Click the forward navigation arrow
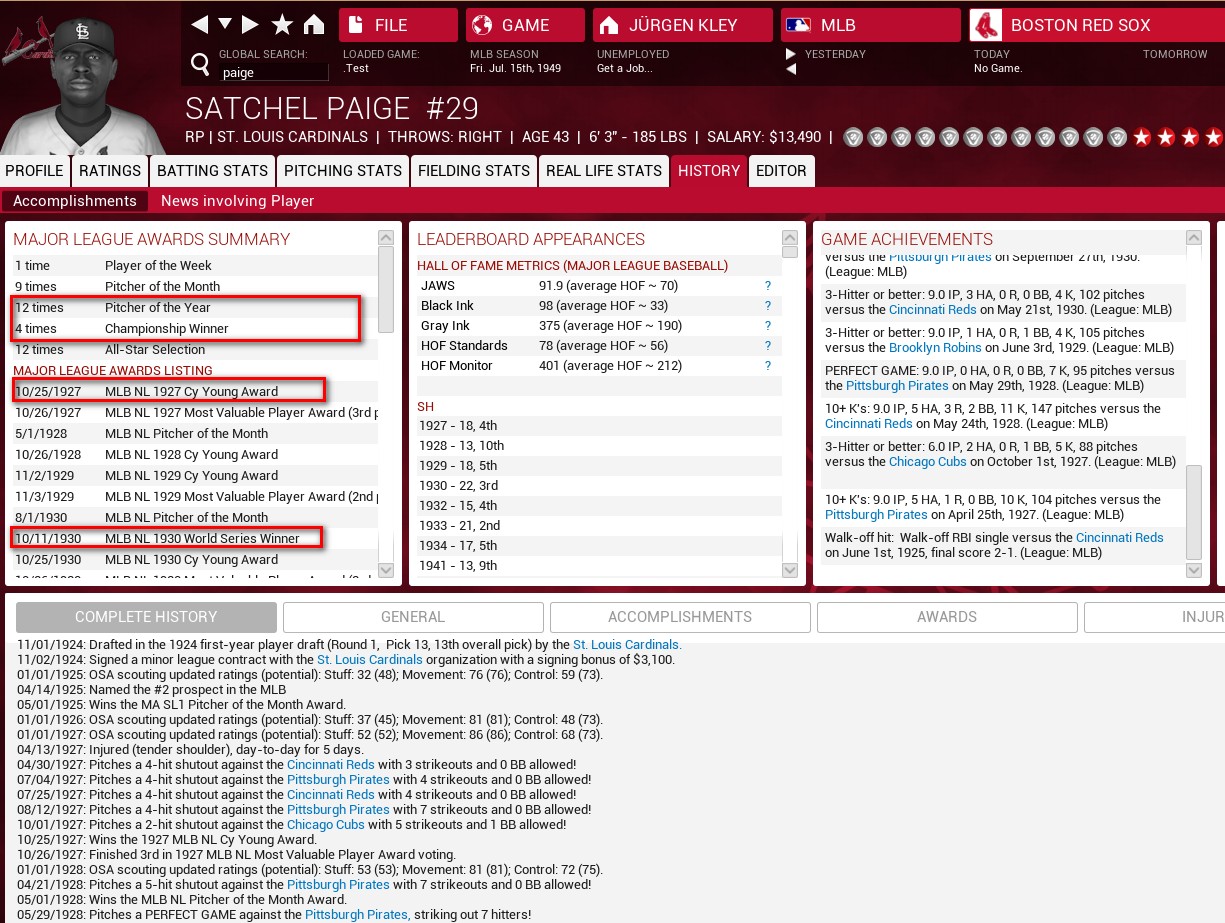This screenshot has width=1225, height=923. coord(251,24)
